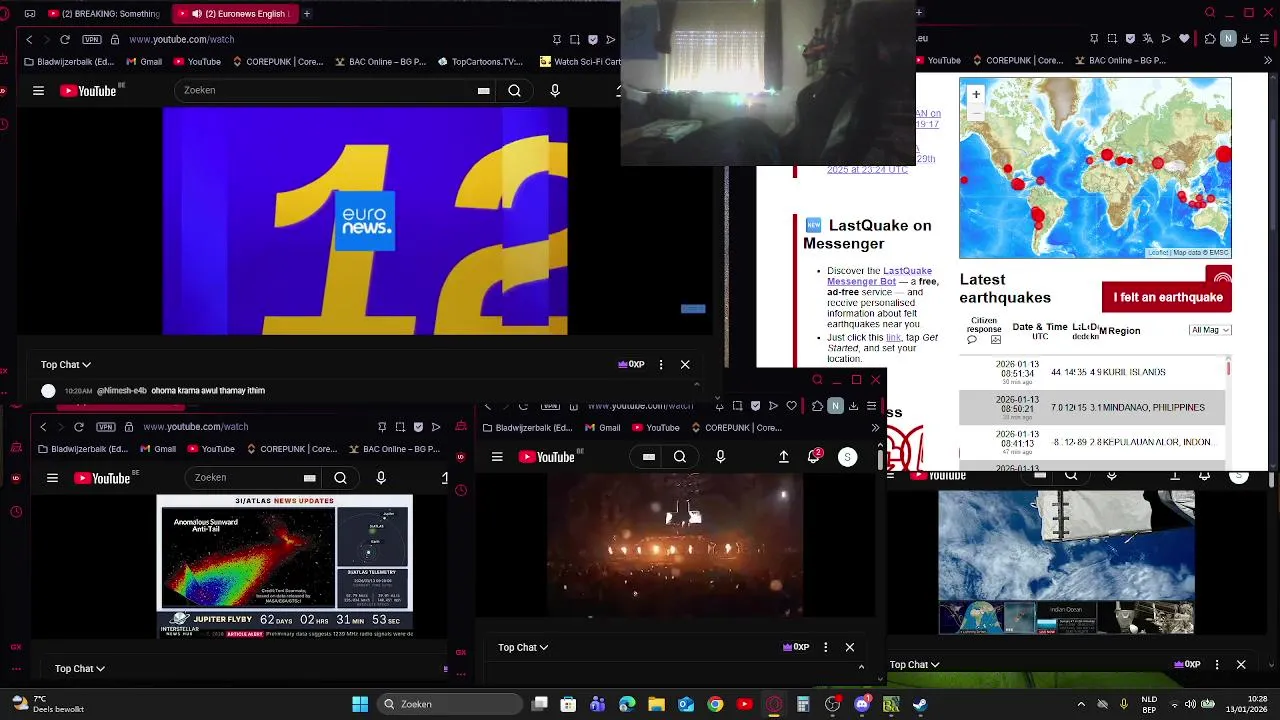Viewport: 1280px width, 720px height.
Task: Open File Explorer from the taskbar
Action: point(656,704)
